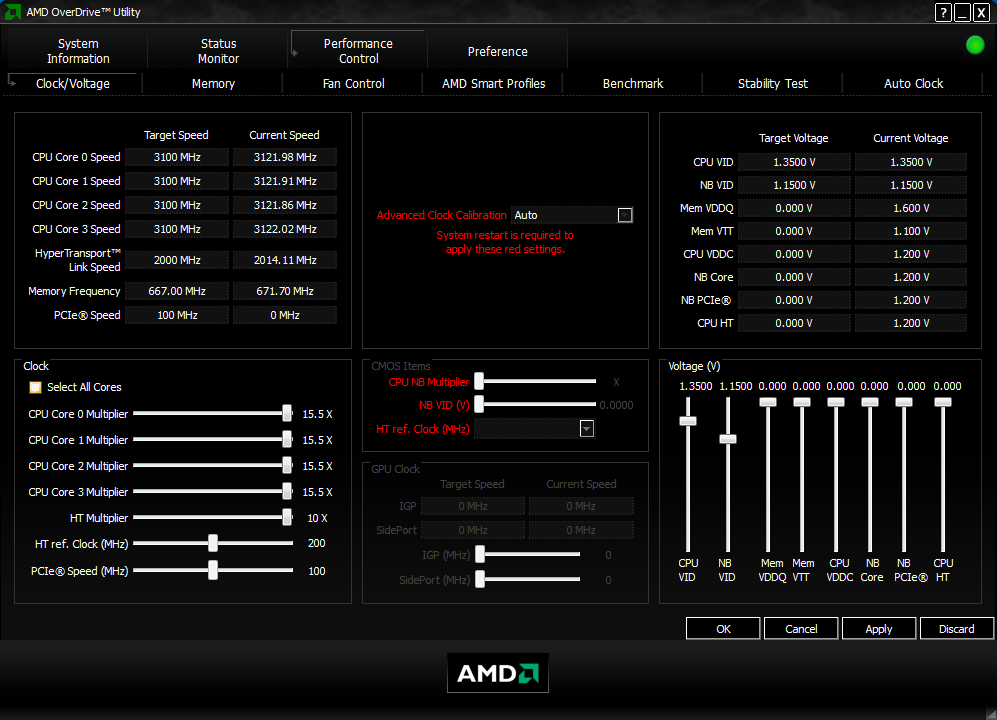Click the CPU Core 0 Multiplier slider handle
The width and height of the screenshot is (997, 720).
[287, 413]
